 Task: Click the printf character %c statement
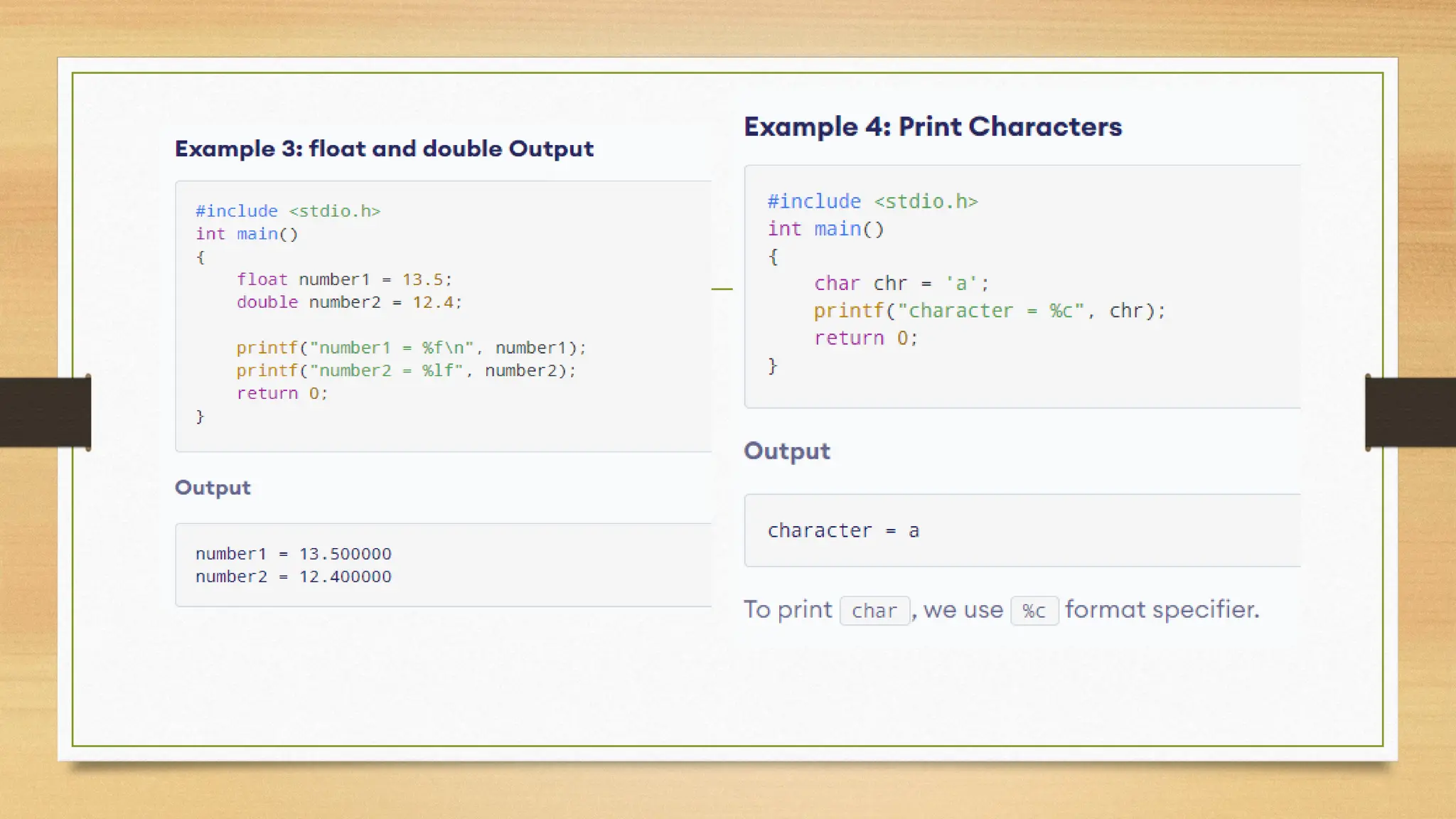coord(989,311)
